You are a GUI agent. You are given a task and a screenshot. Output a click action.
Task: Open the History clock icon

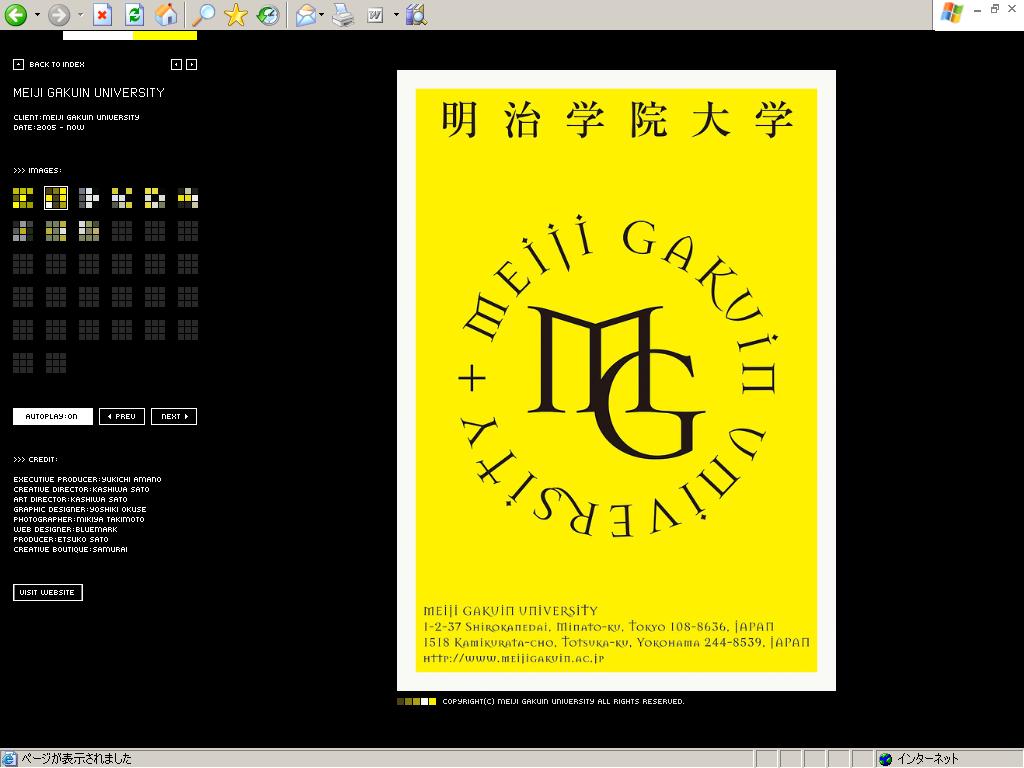click(268, 14)
